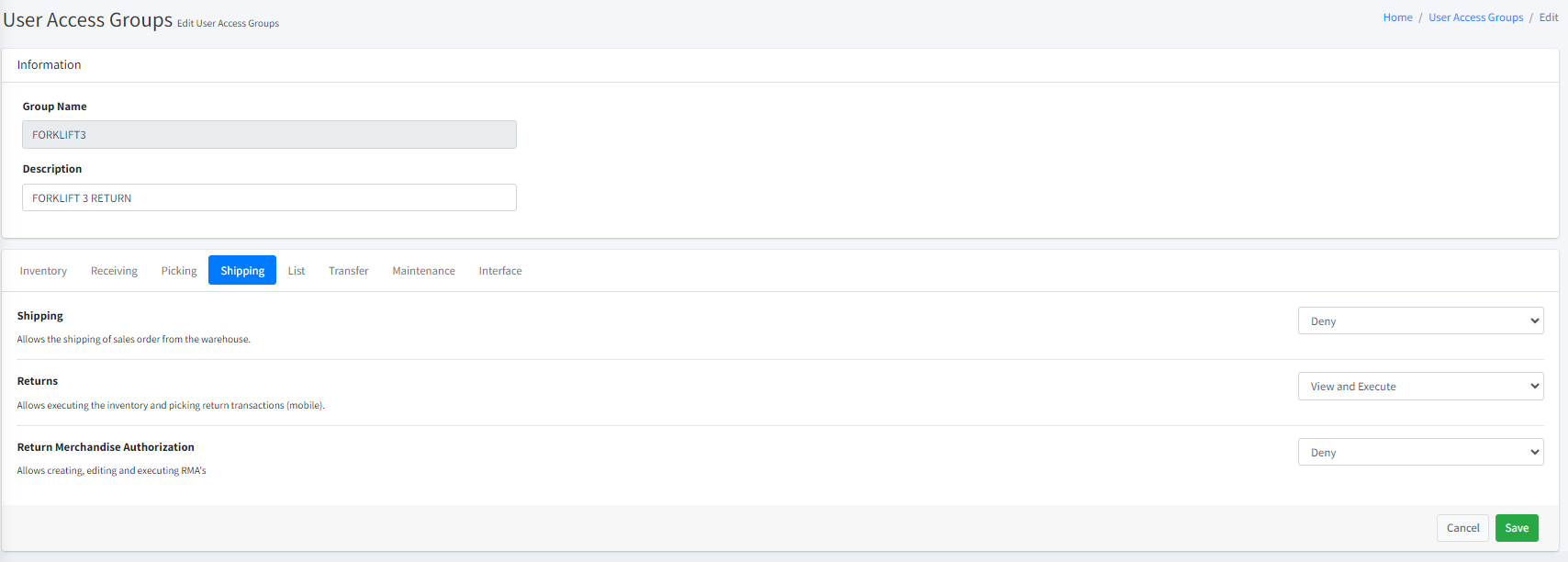Open the Shipping permission dropdown

coord(1420,321)
